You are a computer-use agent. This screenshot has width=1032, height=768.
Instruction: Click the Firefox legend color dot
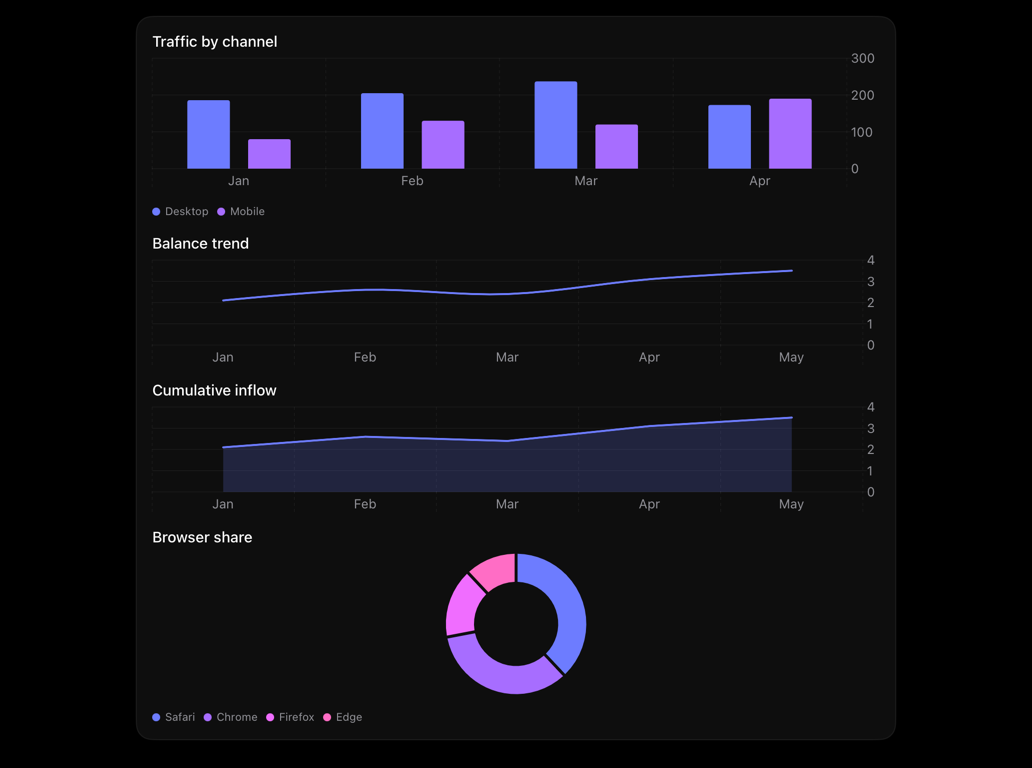270,717
